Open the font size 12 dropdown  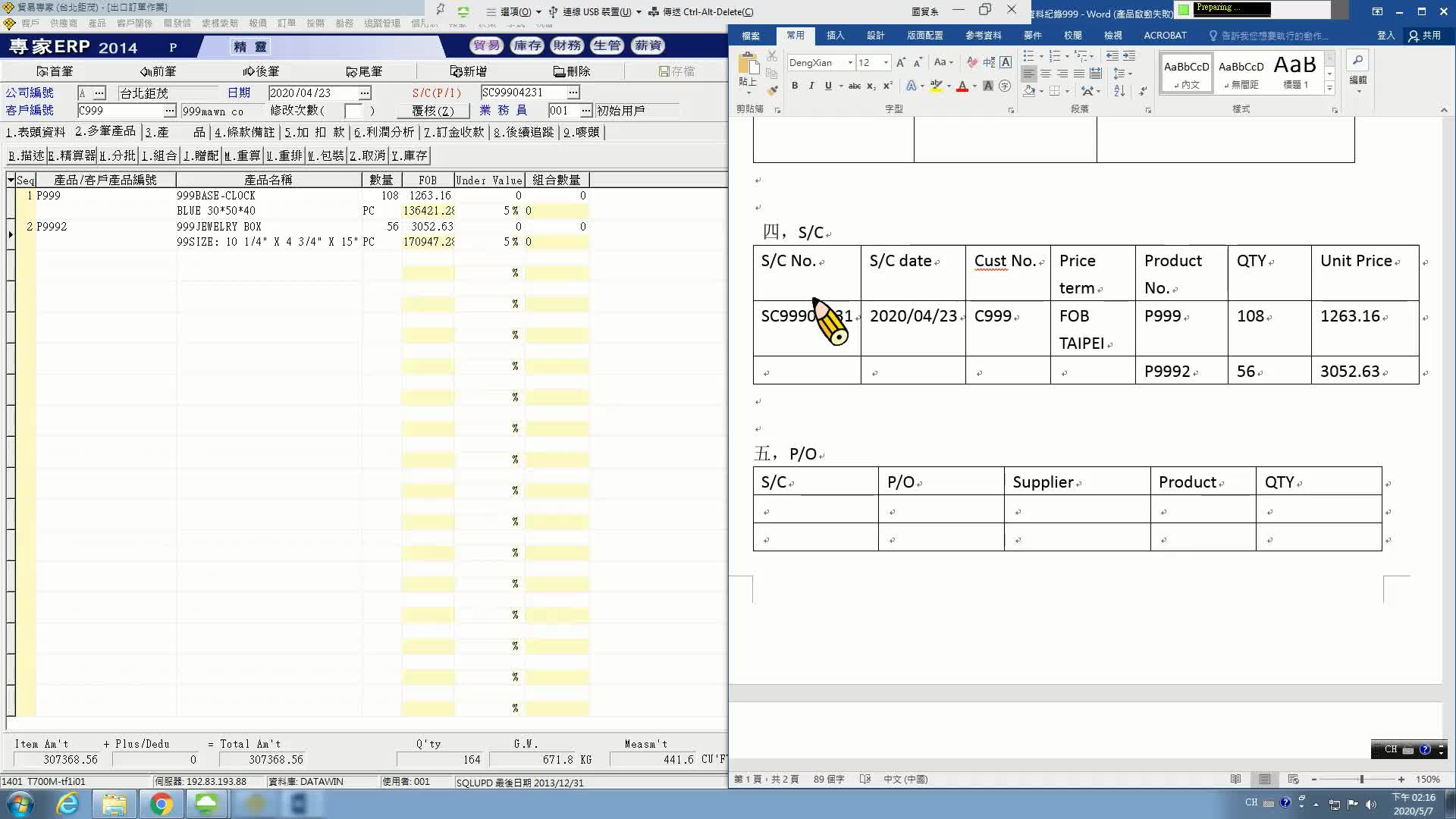tap(886, 62)
